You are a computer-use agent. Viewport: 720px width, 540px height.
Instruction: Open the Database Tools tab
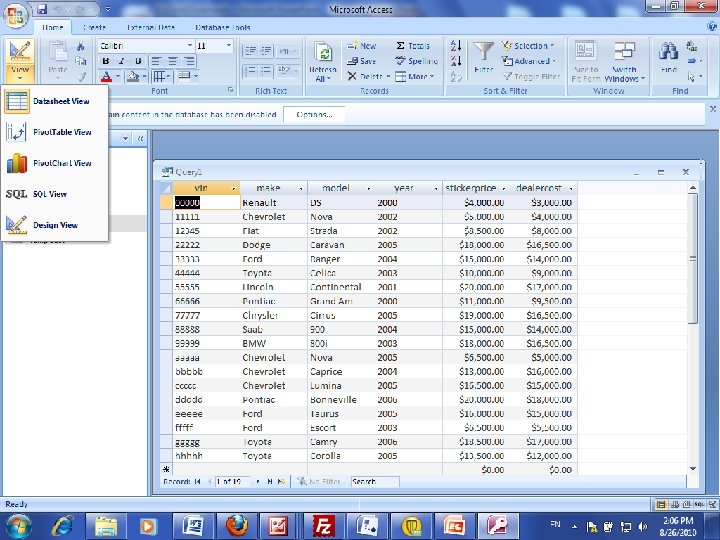(222, 28)
